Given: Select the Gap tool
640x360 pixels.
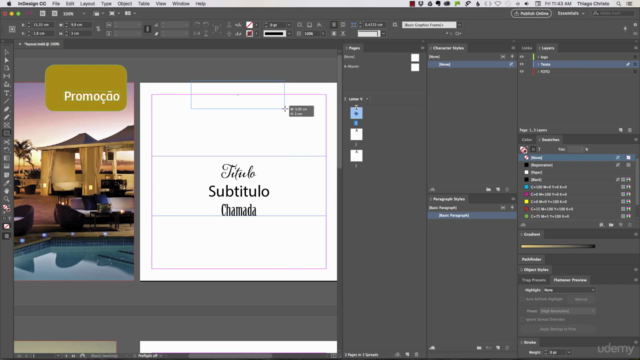Looking at the screenshot, I should pyautogui.click(x=7, y=76).
